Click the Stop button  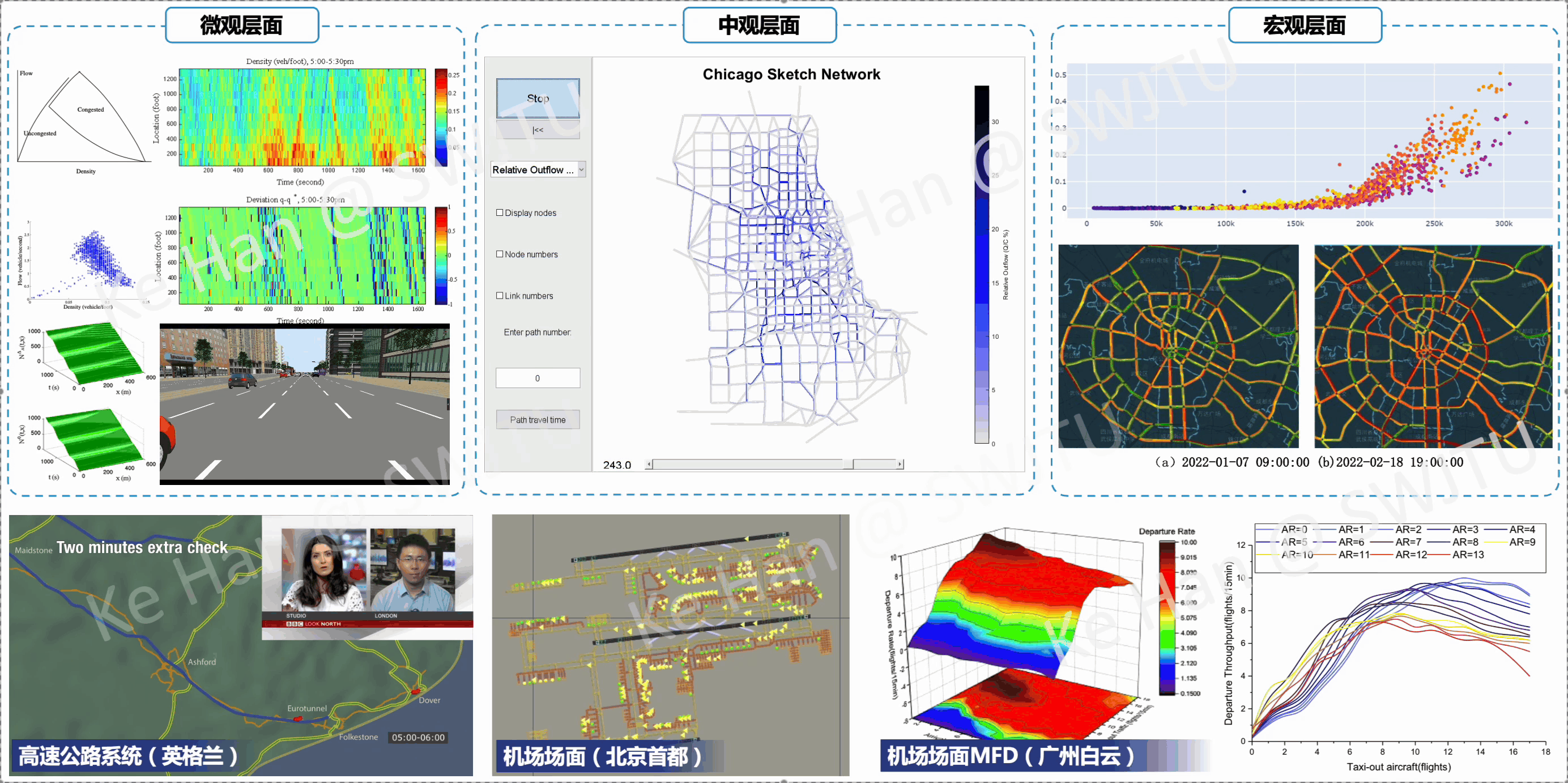click(x=538, y=98)
